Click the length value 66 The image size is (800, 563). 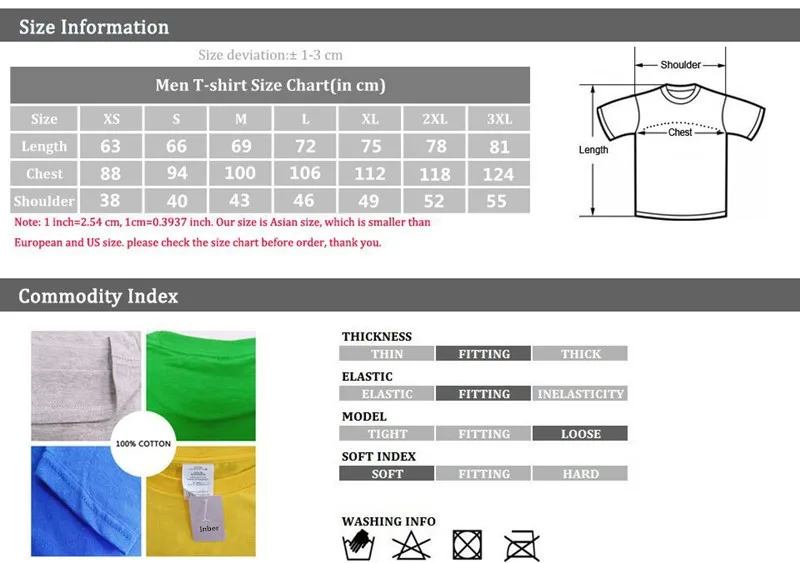176,146
